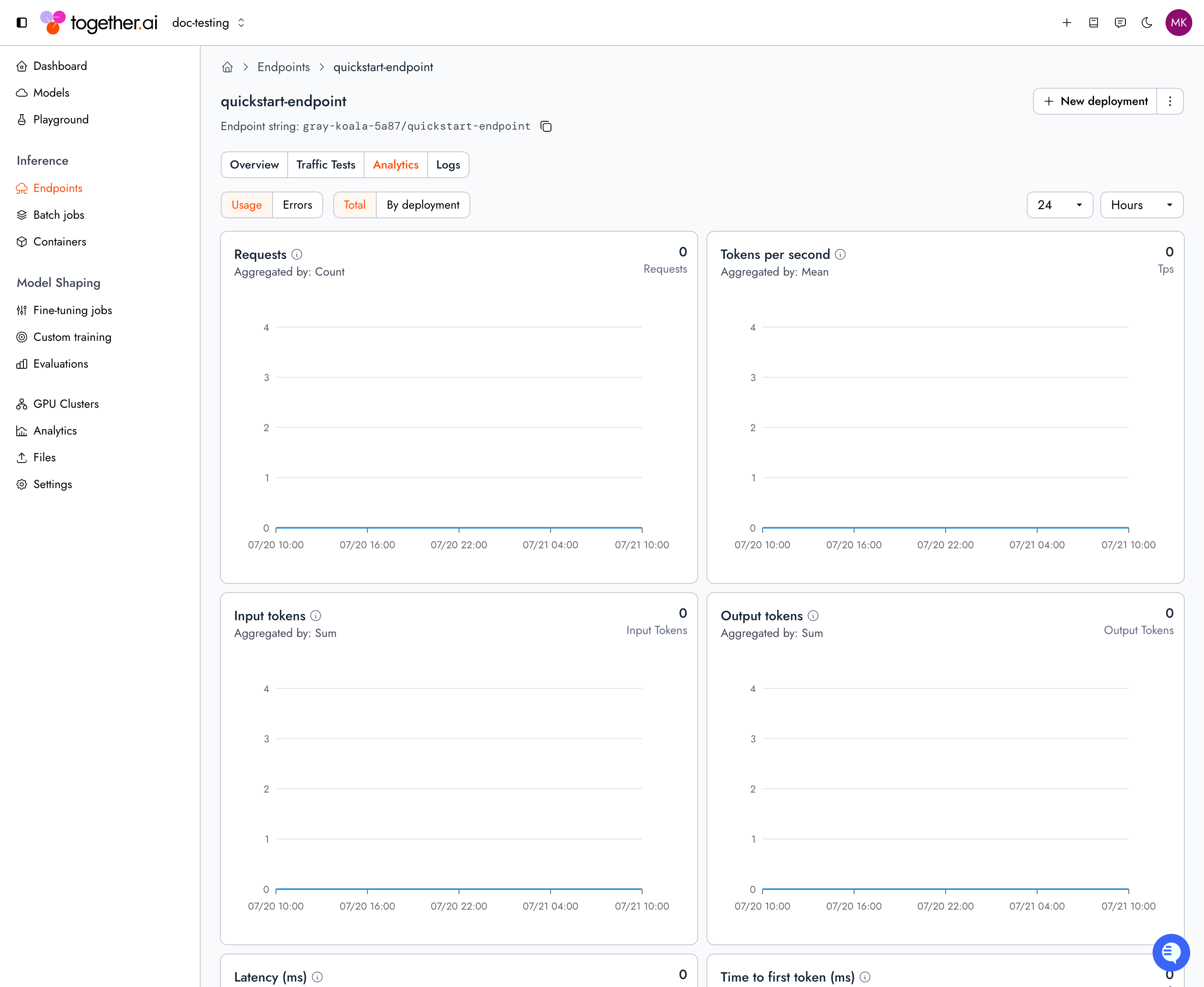This screenshot has width=1204, height=987.
Task: Toggle dark mode moon icon
Action: point(1147,23)
